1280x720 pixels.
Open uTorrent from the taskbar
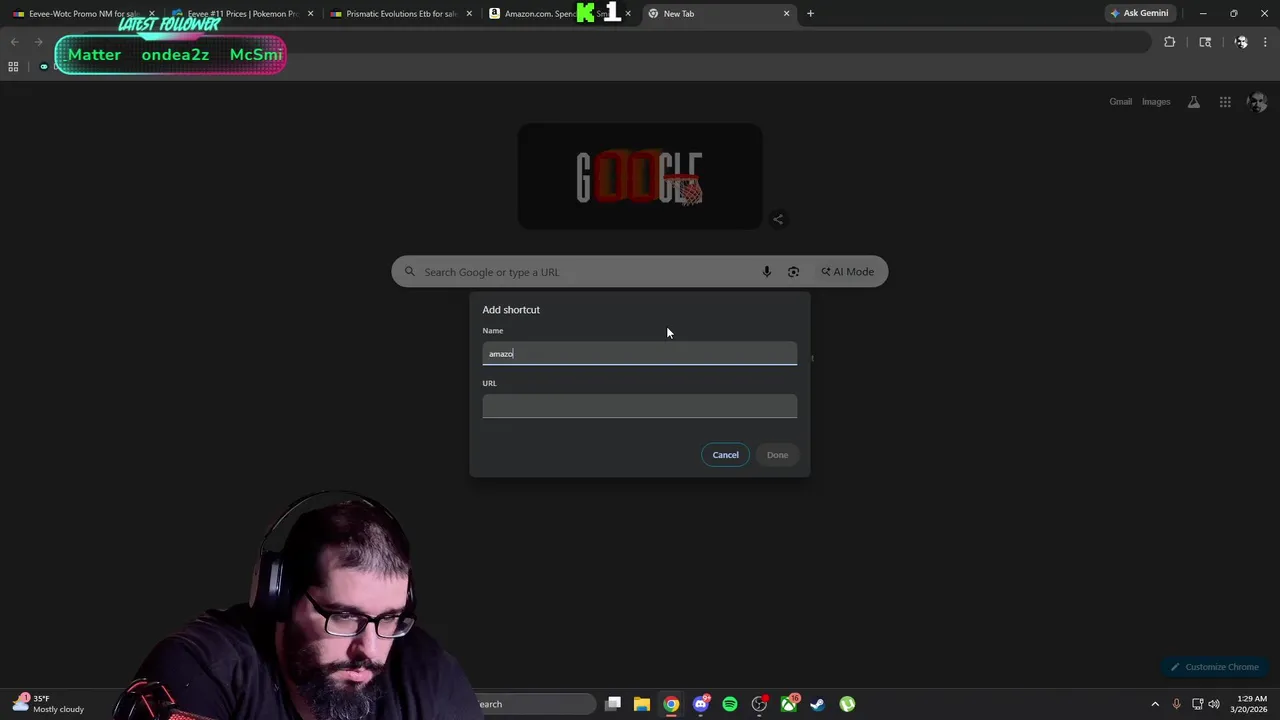click(x=847, y=704)
